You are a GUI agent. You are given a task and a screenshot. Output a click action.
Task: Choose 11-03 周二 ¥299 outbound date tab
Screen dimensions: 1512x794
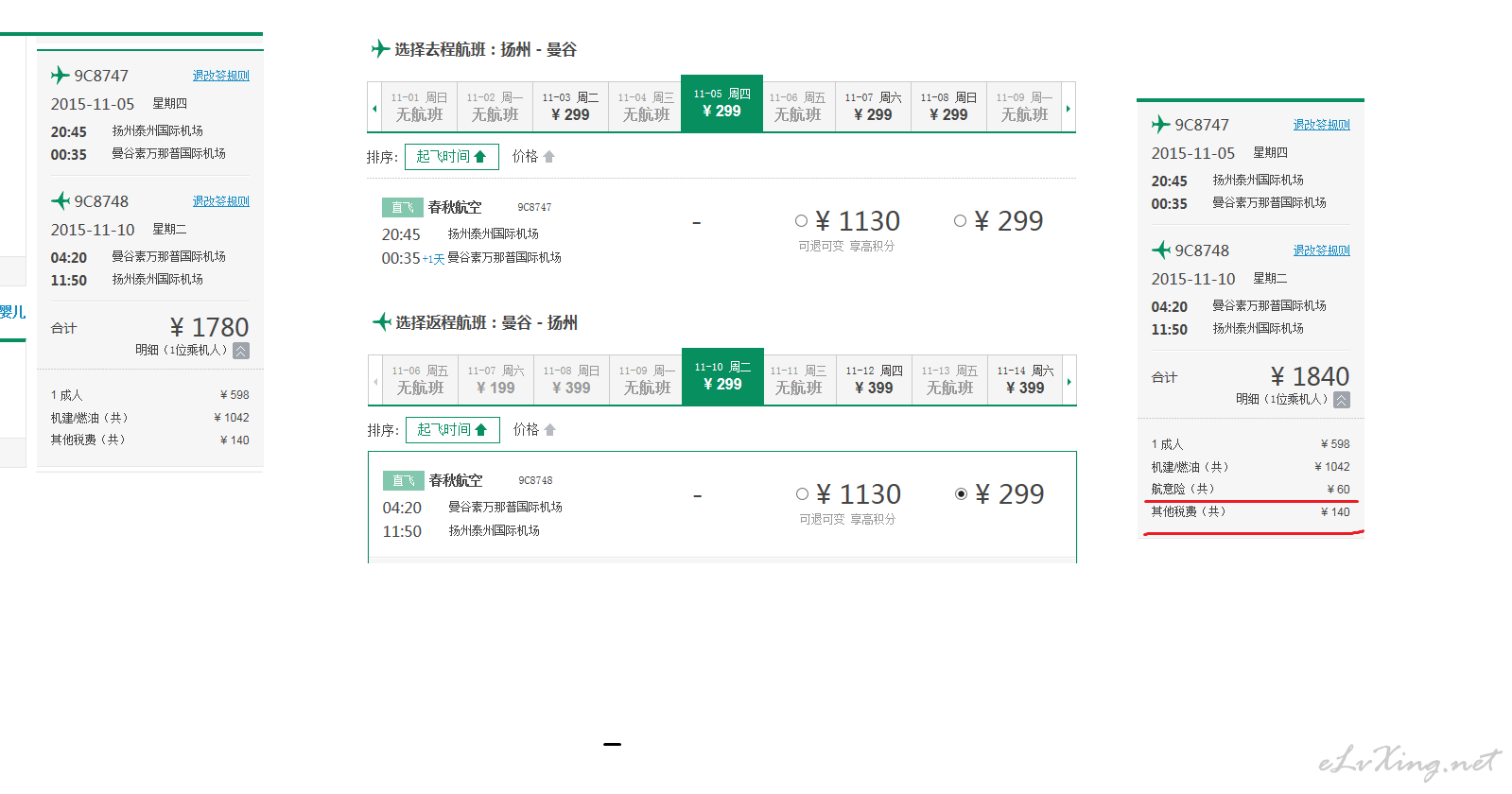(571, 107)
